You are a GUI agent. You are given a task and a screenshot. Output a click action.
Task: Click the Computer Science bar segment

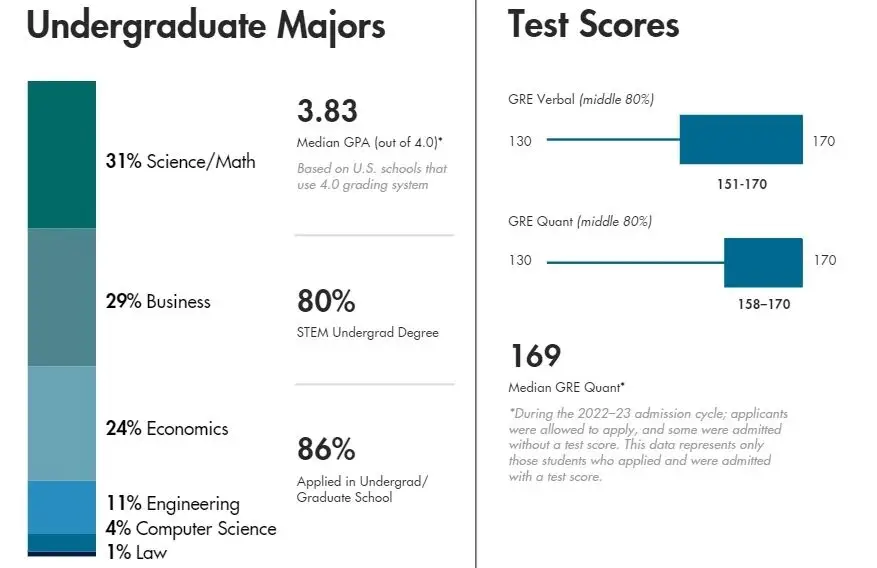pyautogui.click(x=62, y=542)
